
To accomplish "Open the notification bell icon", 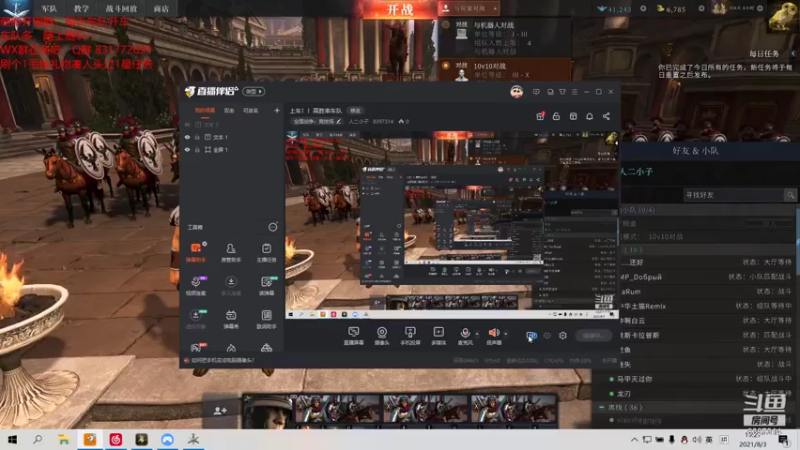I will 589,116.
